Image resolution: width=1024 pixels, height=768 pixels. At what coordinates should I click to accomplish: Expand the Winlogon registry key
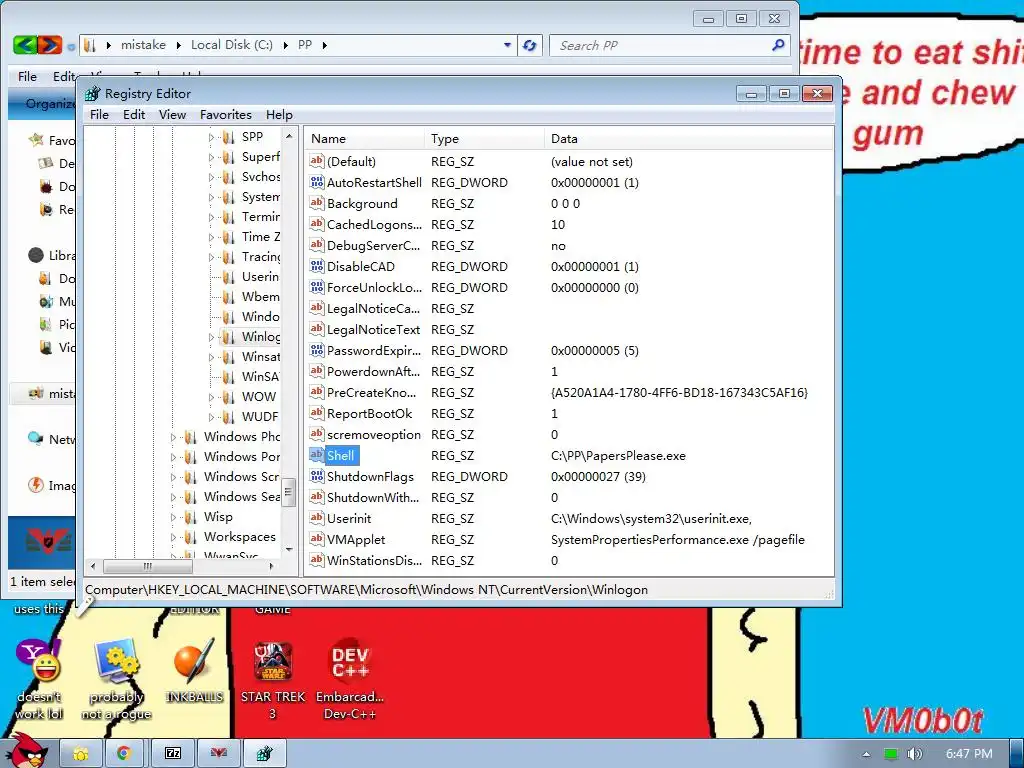tap(211, 337)
